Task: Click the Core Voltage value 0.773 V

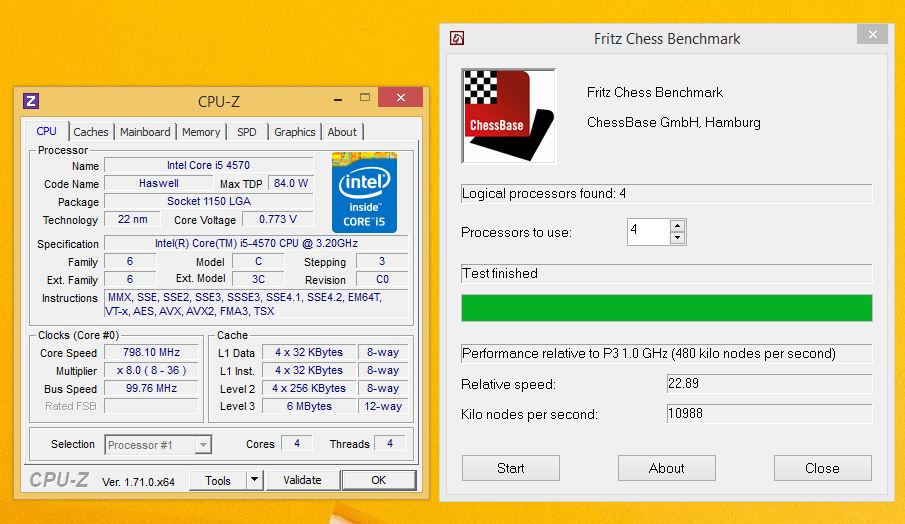Action: pyautogui.click(x=278, y=219)
